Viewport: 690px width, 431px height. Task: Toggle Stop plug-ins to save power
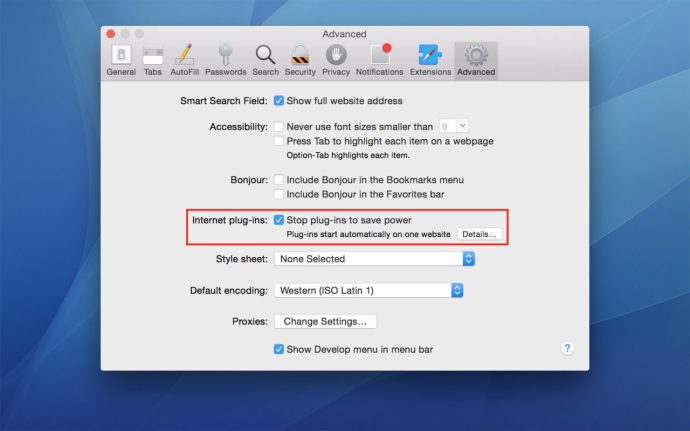[x=279, y=220]
